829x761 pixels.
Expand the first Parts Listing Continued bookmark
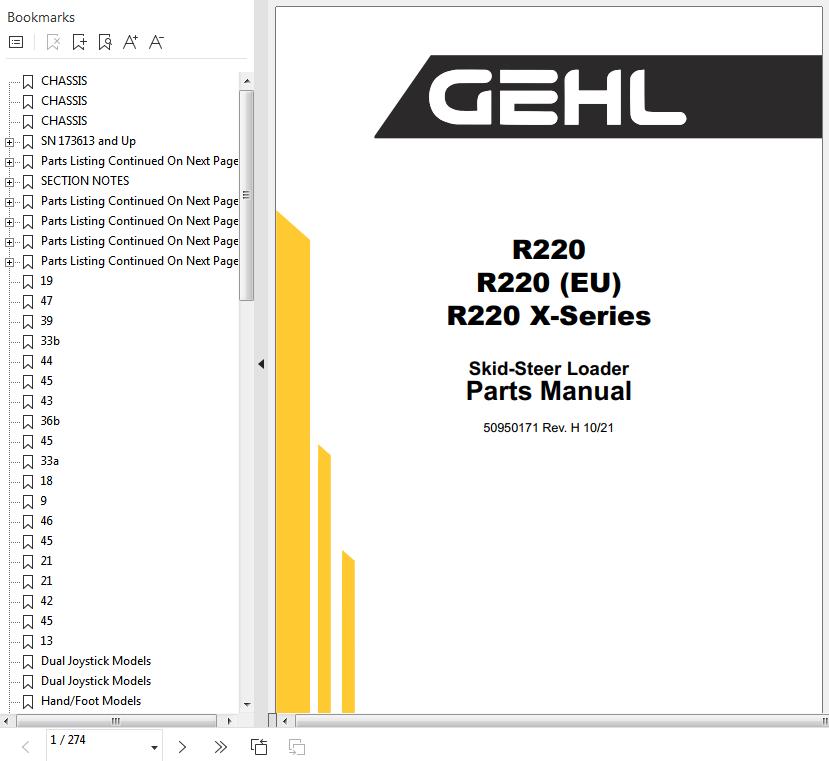coord(9,162)
